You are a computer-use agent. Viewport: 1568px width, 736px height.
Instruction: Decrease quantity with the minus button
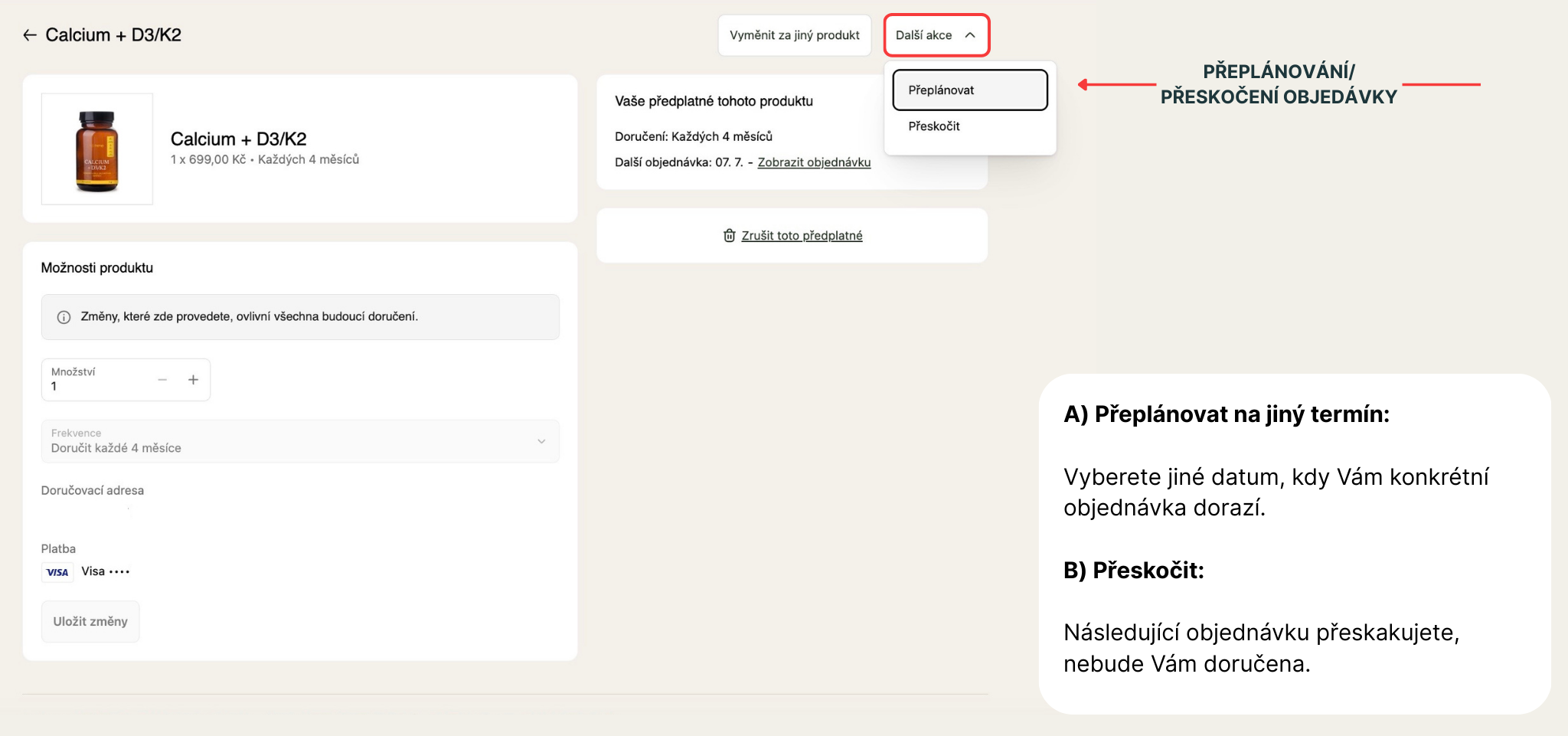point(162,380)
